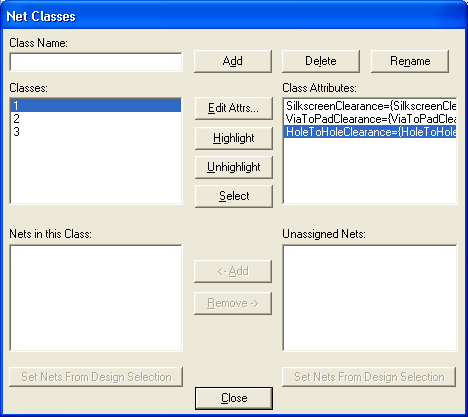468x417 pixels.
Task: Click the Net Classes title bar
Action: point(234,16)
